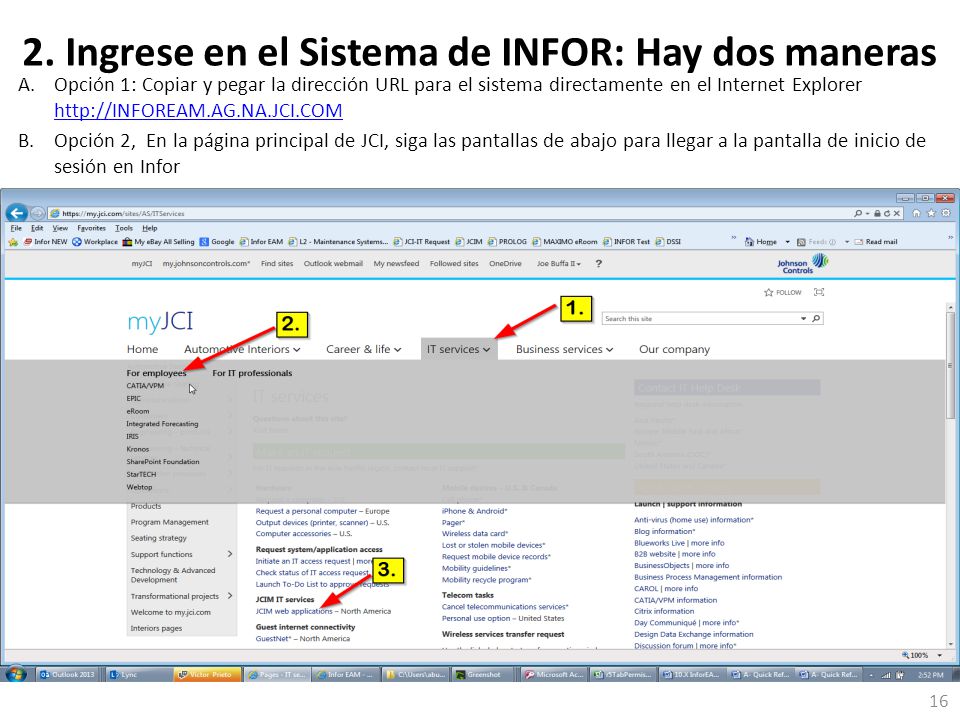This screenshot has height=720, width=960.
Task: Open the Tools menu
Action: [124, 228]
